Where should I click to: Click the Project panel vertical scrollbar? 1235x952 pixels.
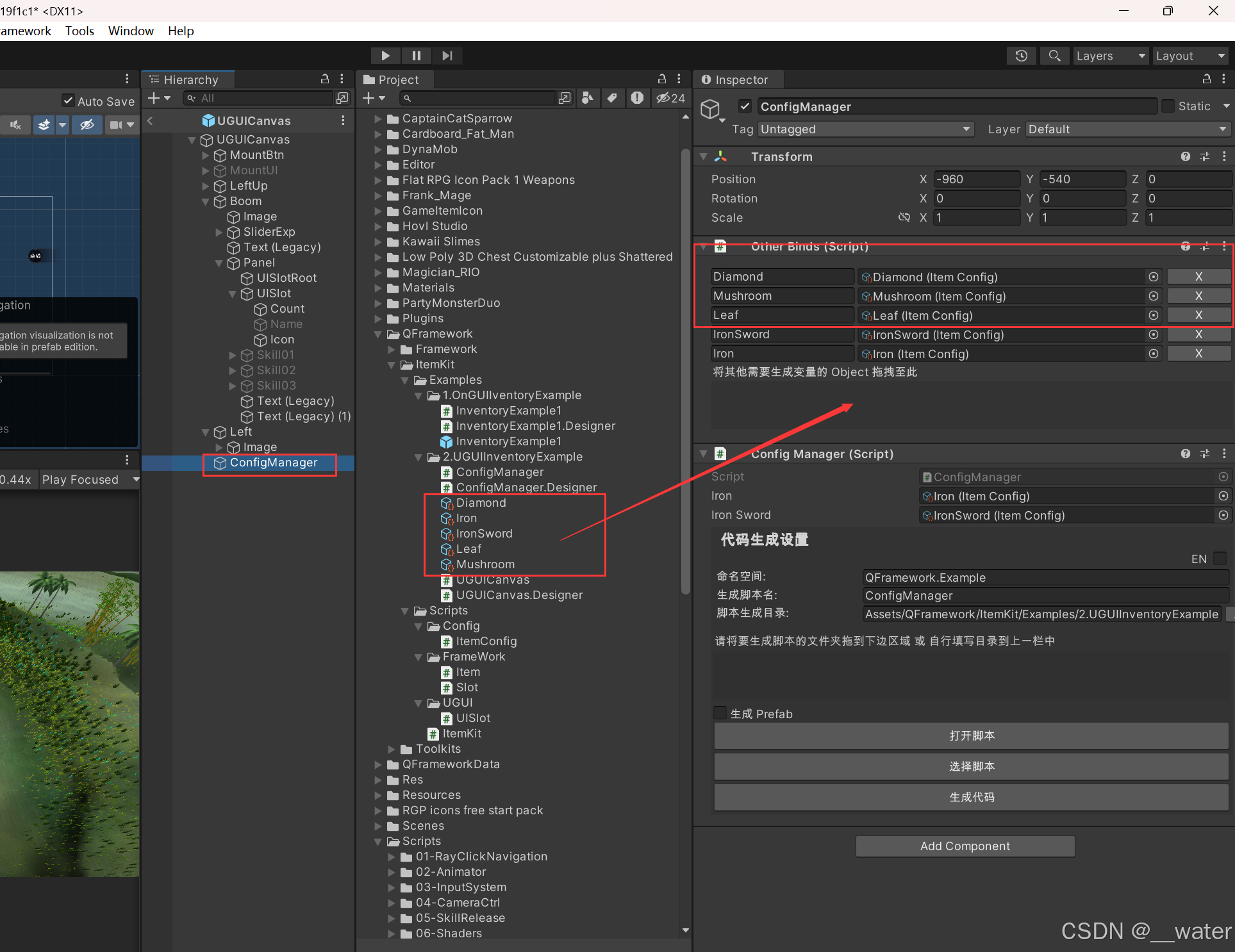coord(685,372)
